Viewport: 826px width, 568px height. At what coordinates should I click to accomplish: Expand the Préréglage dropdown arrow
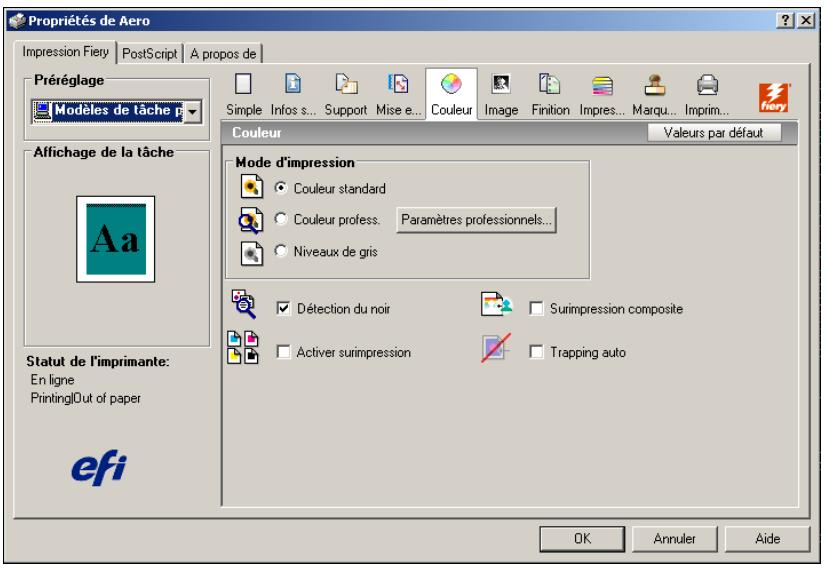coord(193,111)
